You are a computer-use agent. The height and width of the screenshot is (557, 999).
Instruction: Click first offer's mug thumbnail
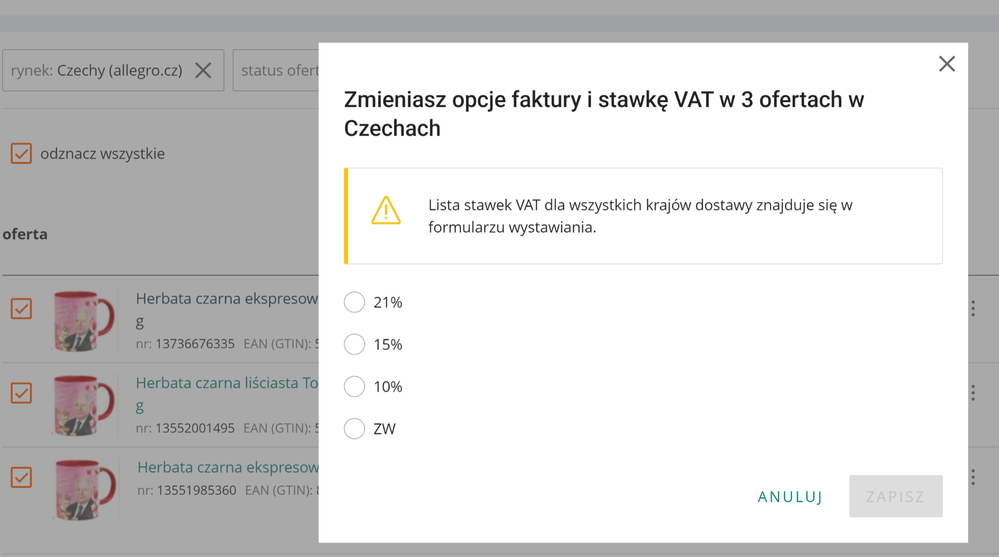click(84, 320)
